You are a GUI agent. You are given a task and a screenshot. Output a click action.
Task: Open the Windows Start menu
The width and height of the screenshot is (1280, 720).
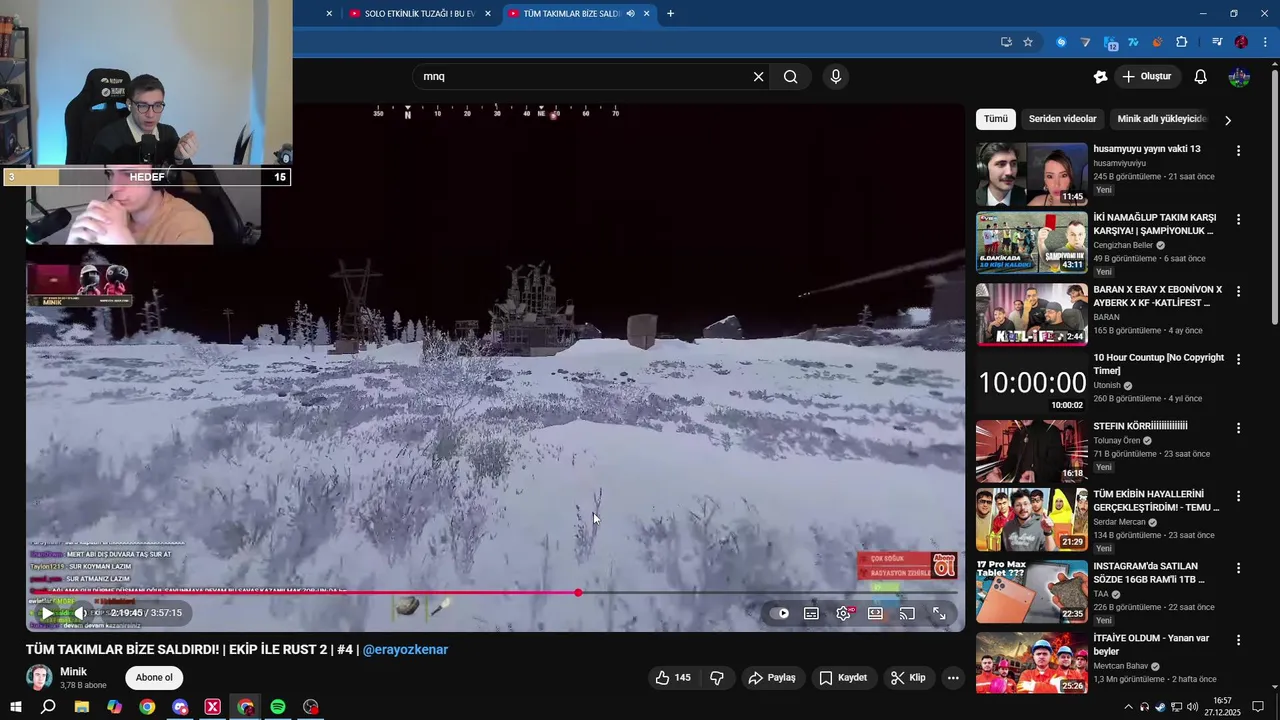pos(16,707)
